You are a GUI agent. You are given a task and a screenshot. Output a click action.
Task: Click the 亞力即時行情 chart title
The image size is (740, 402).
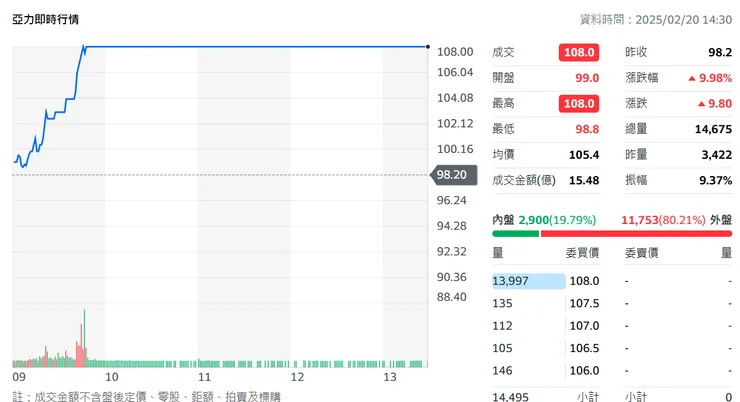pyautogui.click(x=45, y=19)
